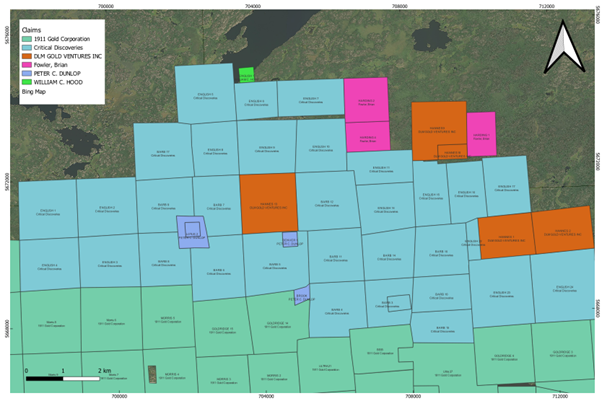Image resolution: width=602 pixels, height=401 pixels.
Task: Click the small brown patch in MORRIS 4
Action: 152,374
